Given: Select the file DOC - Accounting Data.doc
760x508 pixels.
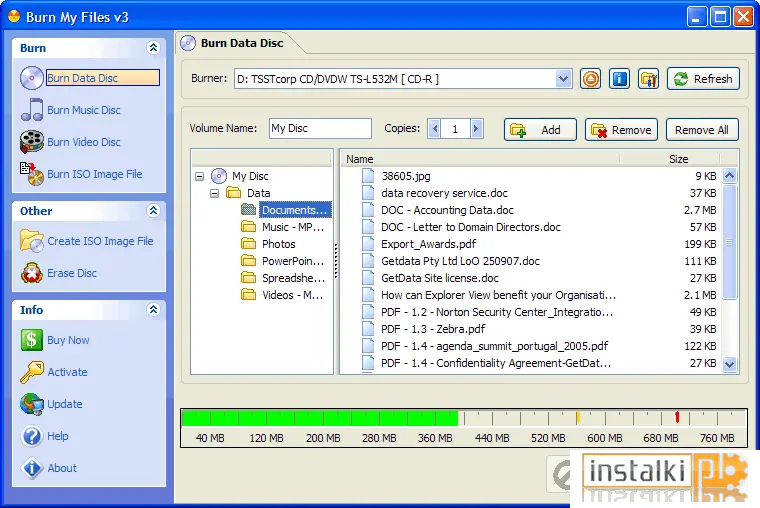Looking at the screenshot, I should [447, 210].
